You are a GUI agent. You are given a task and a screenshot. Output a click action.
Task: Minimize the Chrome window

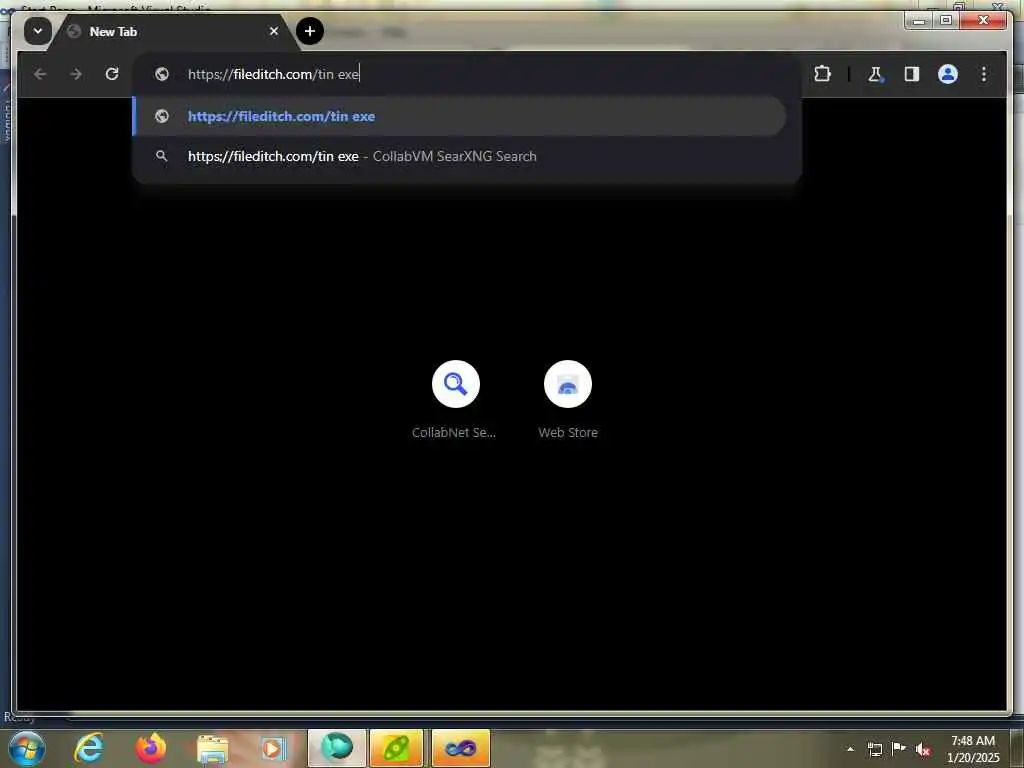pos(920,21)
